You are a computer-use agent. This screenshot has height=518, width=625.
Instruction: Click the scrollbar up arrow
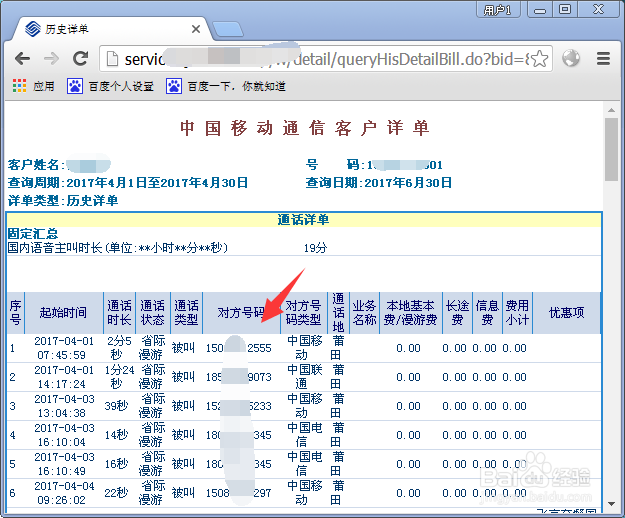click(611, 110)
